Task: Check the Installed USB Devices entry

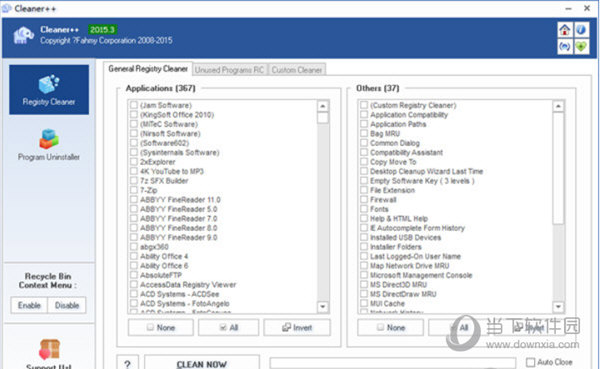Action: click(x=364, y=237)
